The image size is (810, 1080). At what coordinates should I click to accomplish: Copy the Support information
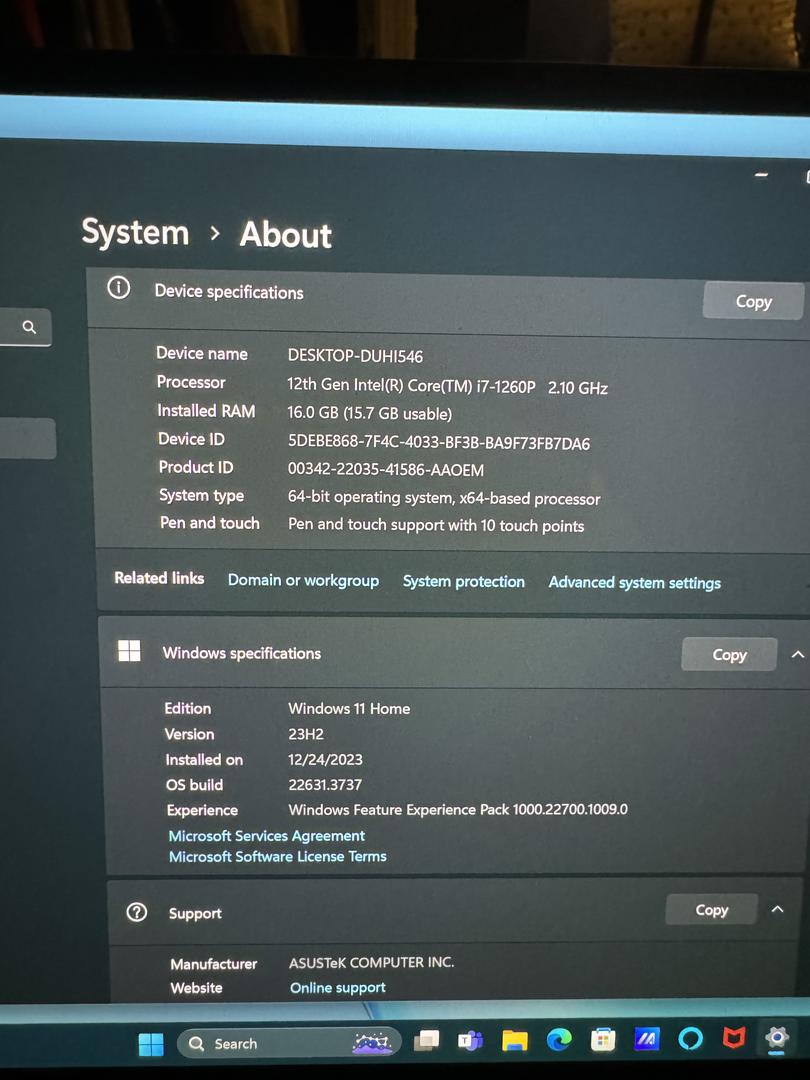[711, 910]
